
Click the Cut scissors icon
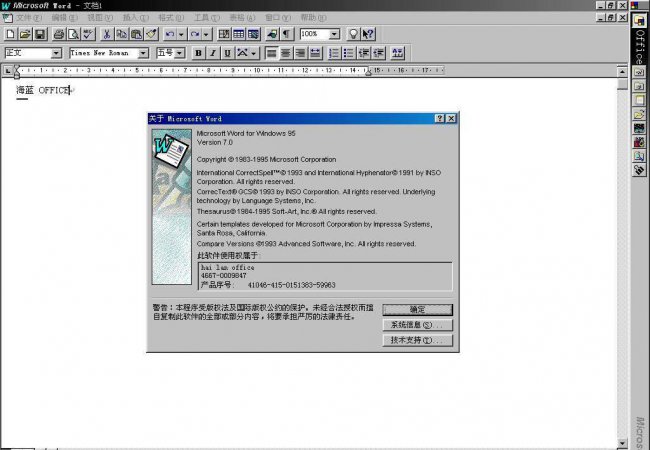[107, 34]
